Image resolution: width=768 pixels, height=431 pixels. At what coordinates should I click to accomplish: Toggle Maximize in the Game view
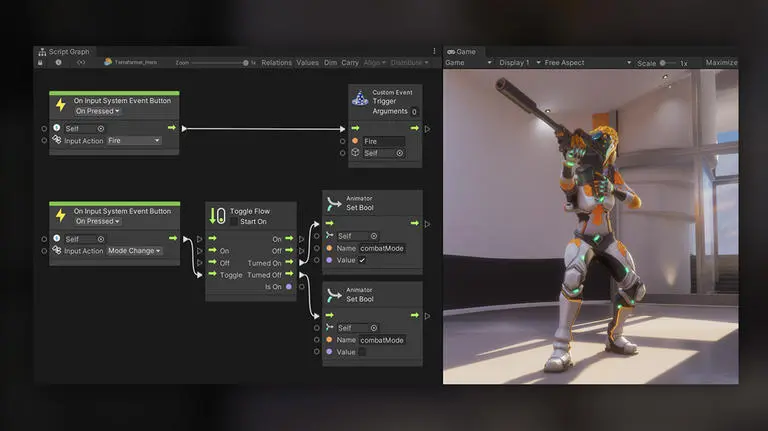(721, 63)
